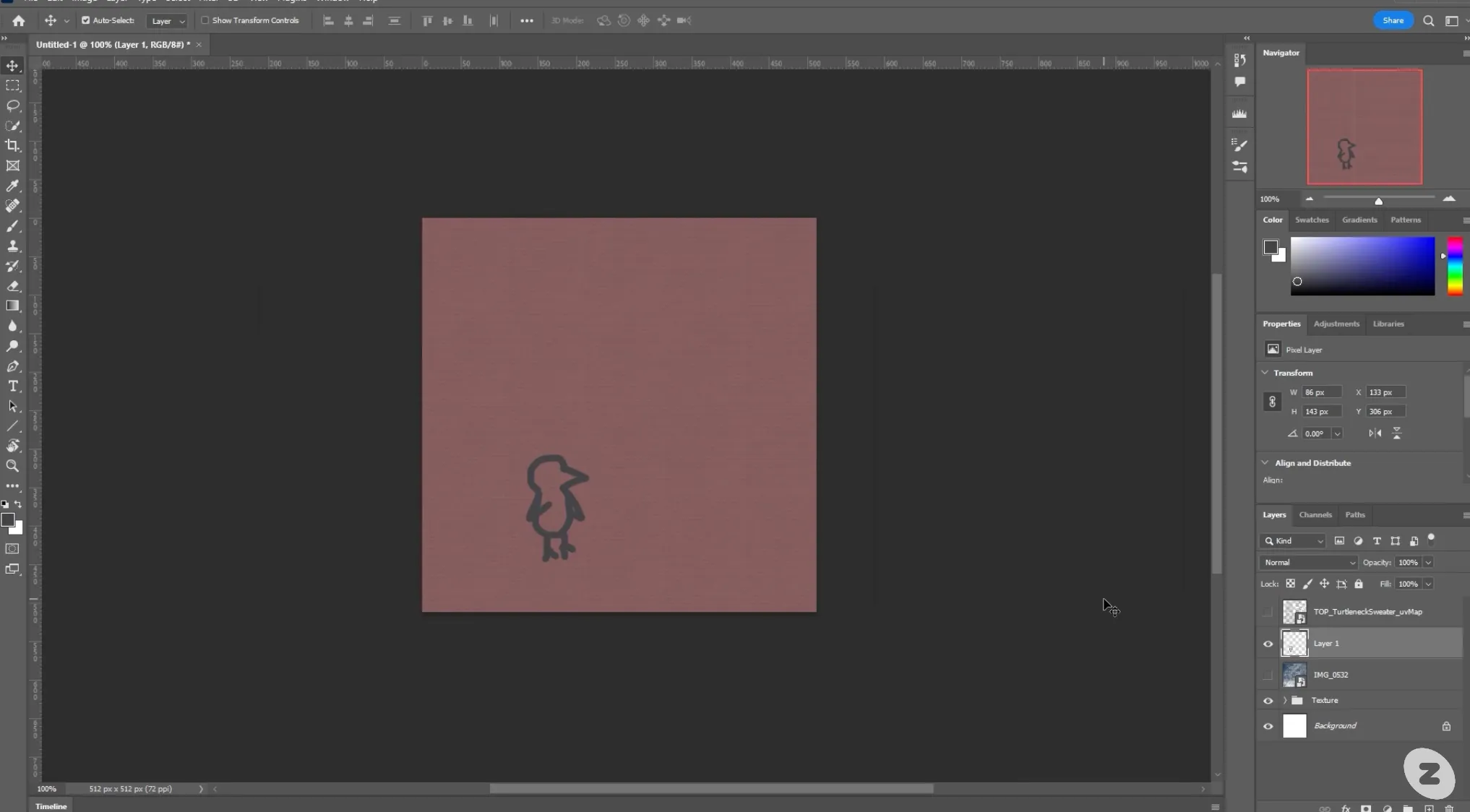The height and width of the screenshot is (812, 1470).
Task: Select the Move tool in the toolbar
Action: click(x=13, y=66)
